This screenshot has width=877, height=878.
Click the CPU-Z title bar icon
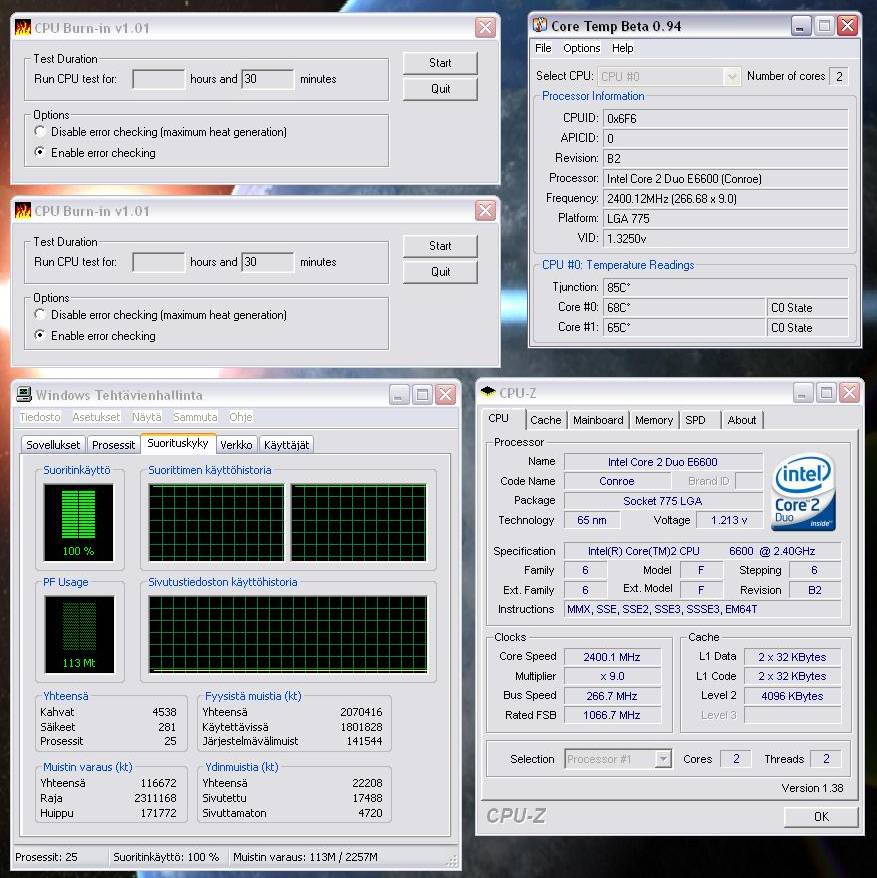point(488,393)
